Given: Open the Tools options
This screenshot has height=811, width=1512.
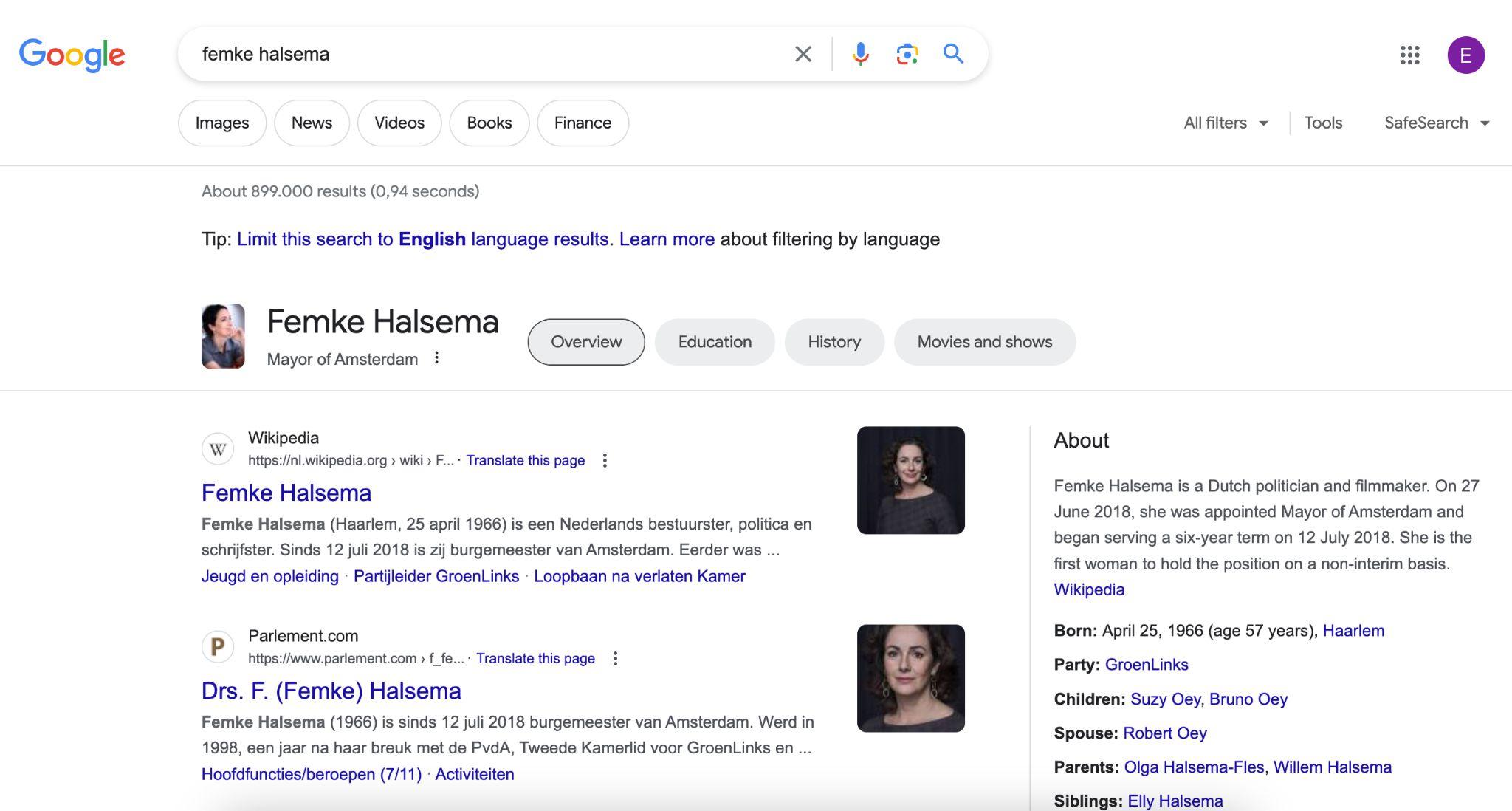Looking at the screenshot, I should [x=1322, y=123].
